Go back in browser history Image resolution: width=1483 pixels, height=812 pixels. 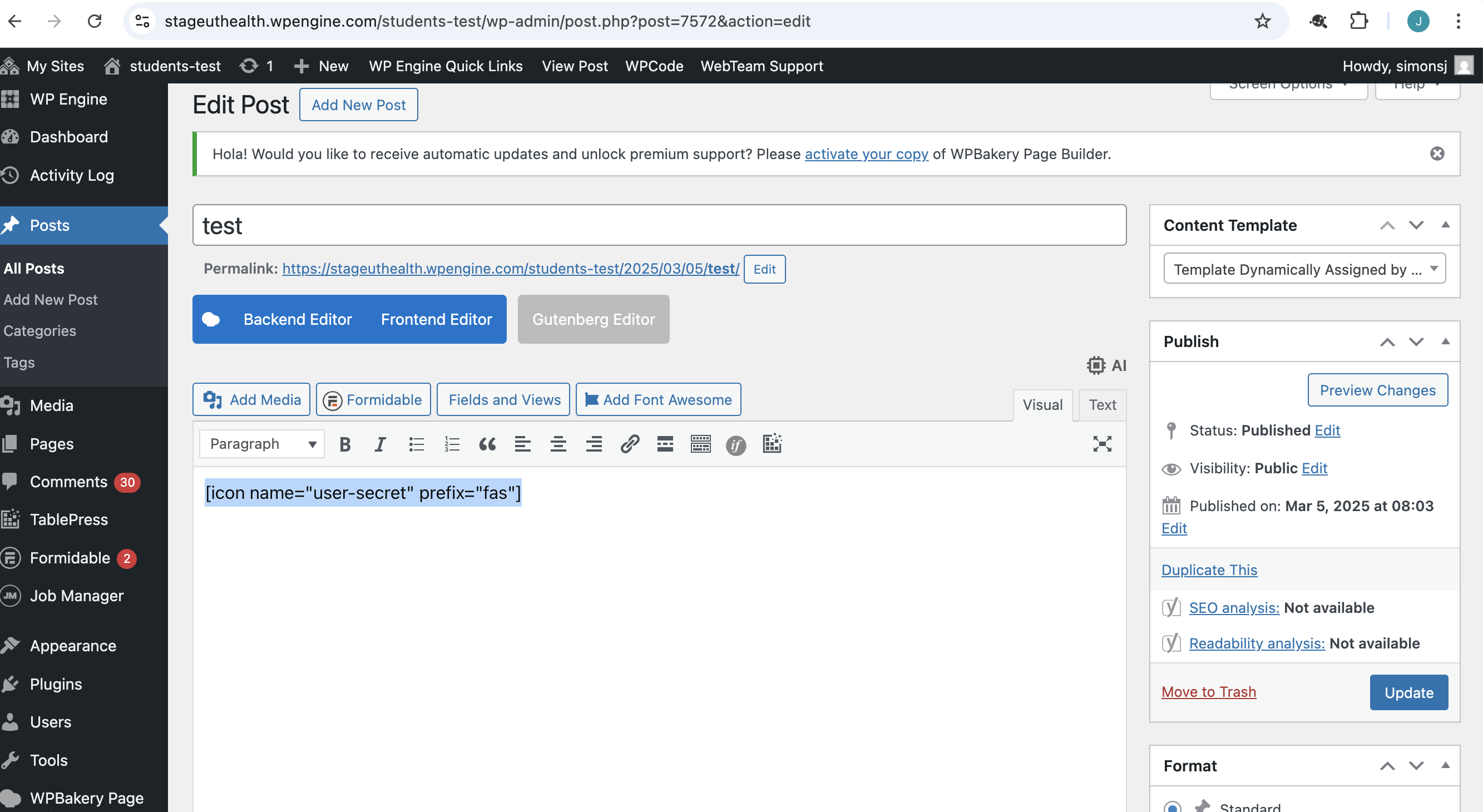(15, 21)
